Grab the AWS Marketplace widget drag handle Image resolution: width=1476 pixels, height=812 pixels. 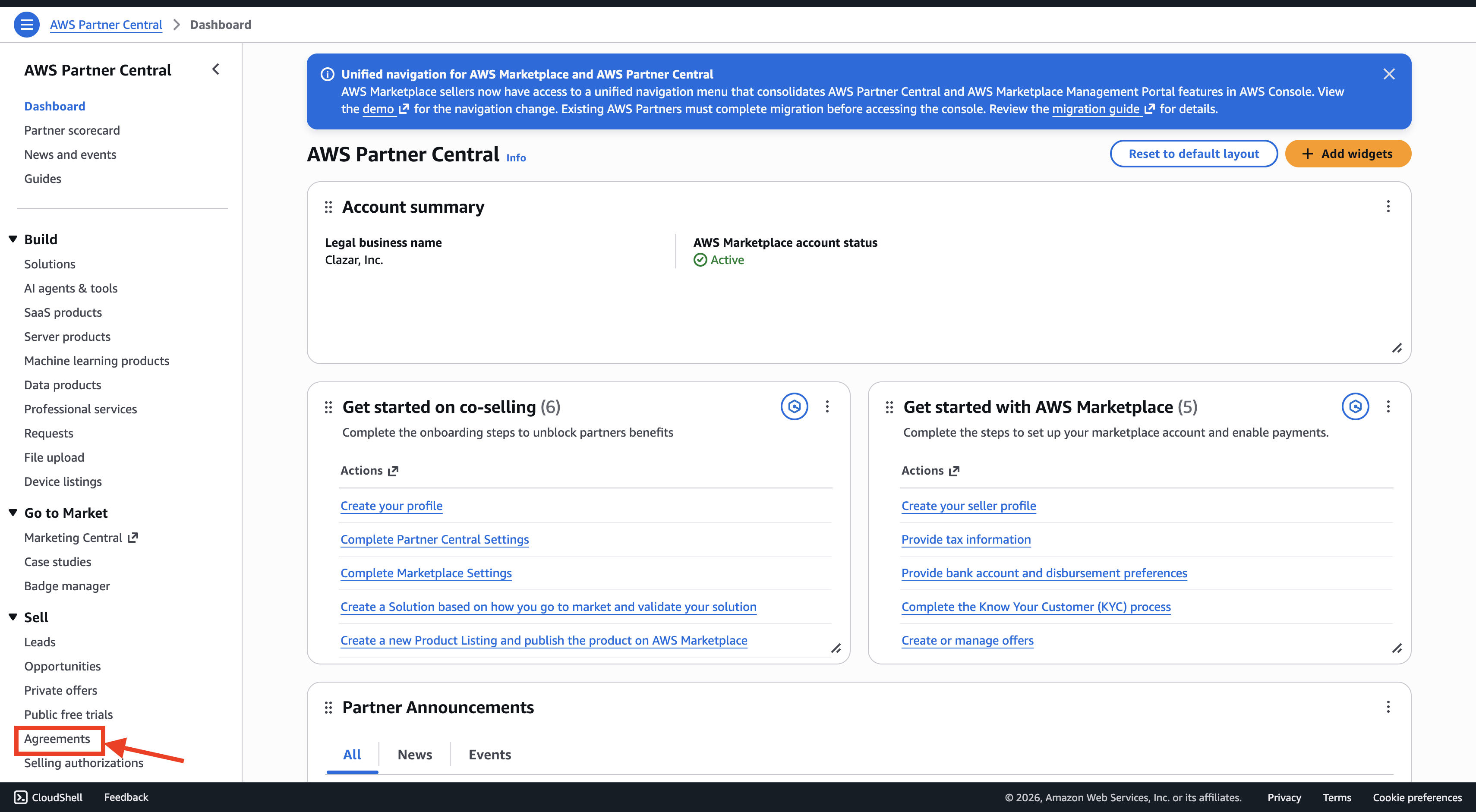[889, 407]
